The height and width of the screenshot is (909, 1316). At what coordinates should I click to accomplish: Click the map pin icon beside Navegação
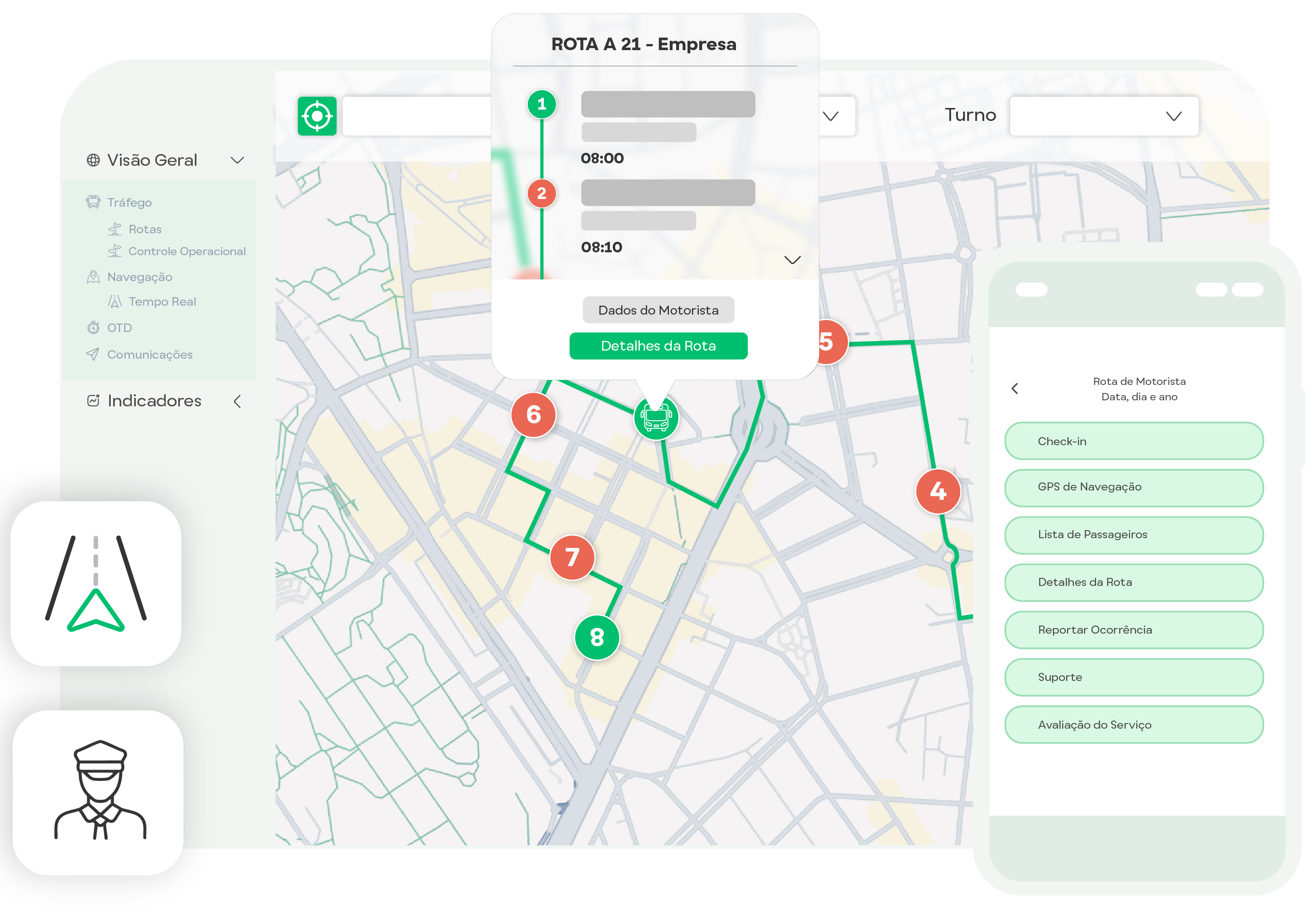pyautogui.click(x=93, y=277)
